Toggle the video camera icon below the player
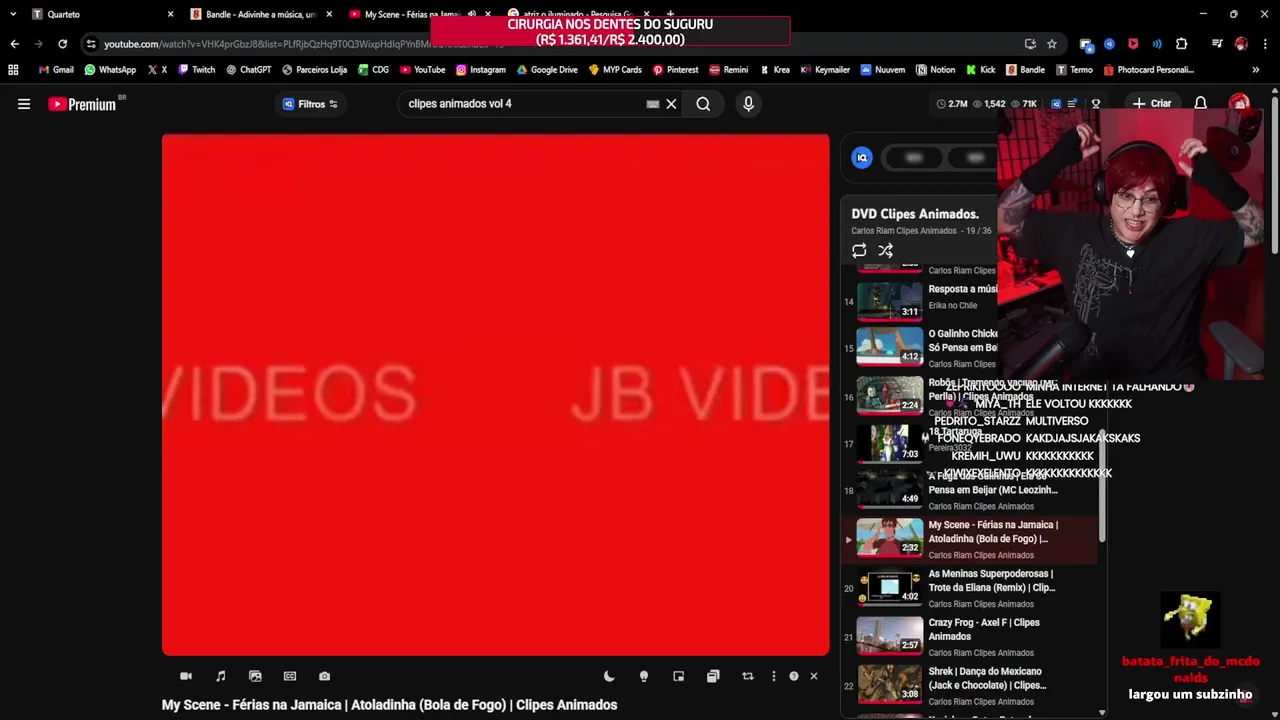Screen dimensions: 1280x720 186,676
